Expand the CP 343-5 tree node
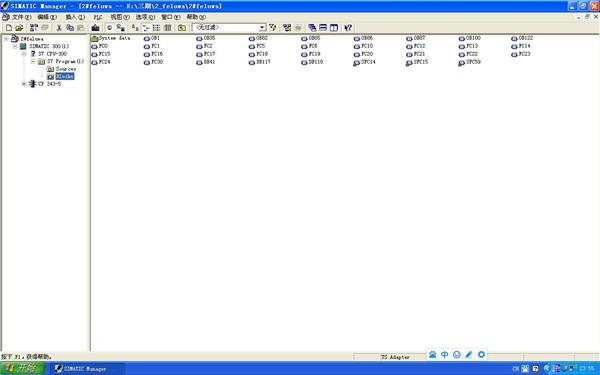 click(x=24, y=84)
